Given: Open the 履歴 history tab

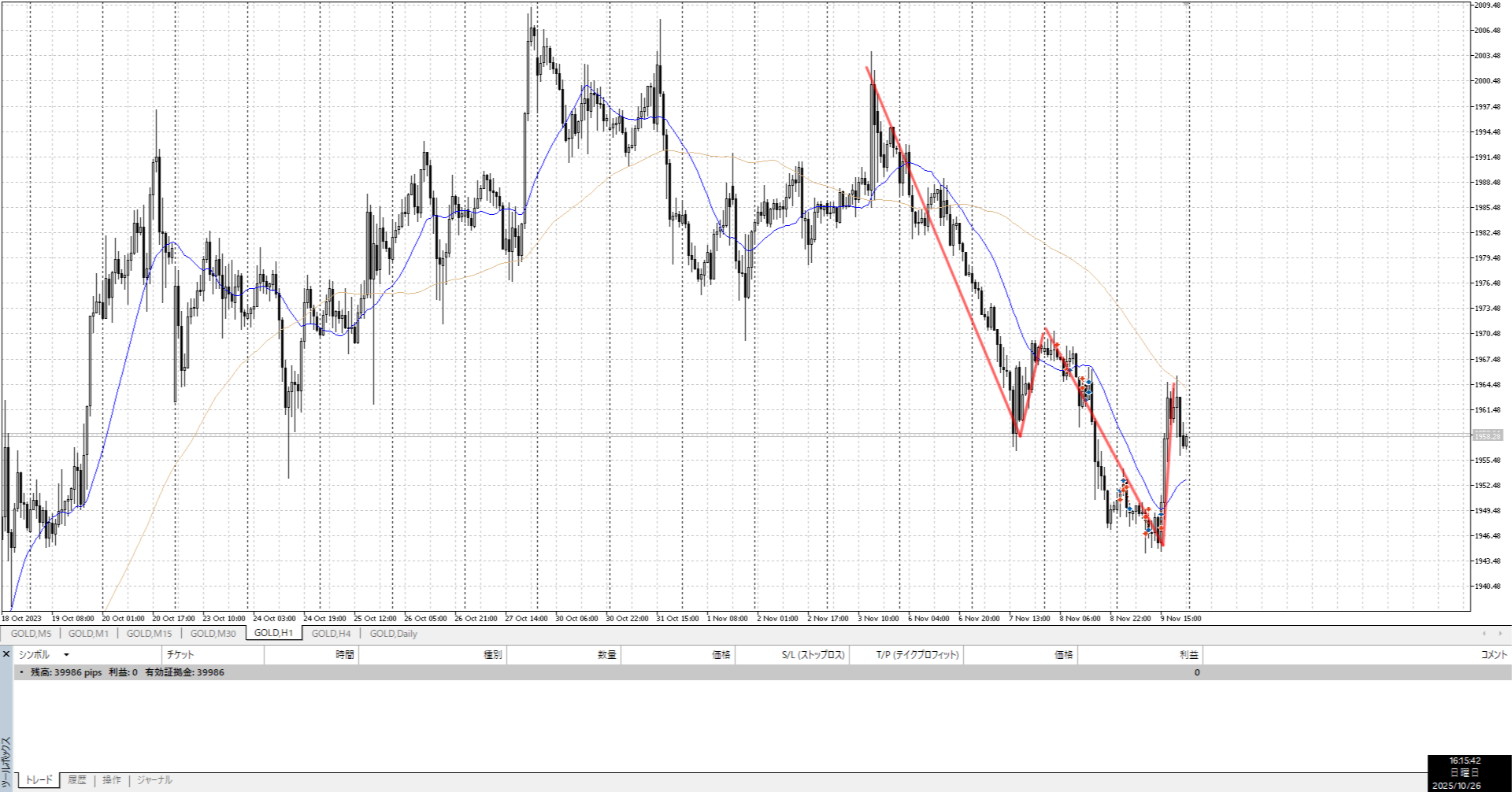Looking at the screenshot, I should click(x=77, y=780).
